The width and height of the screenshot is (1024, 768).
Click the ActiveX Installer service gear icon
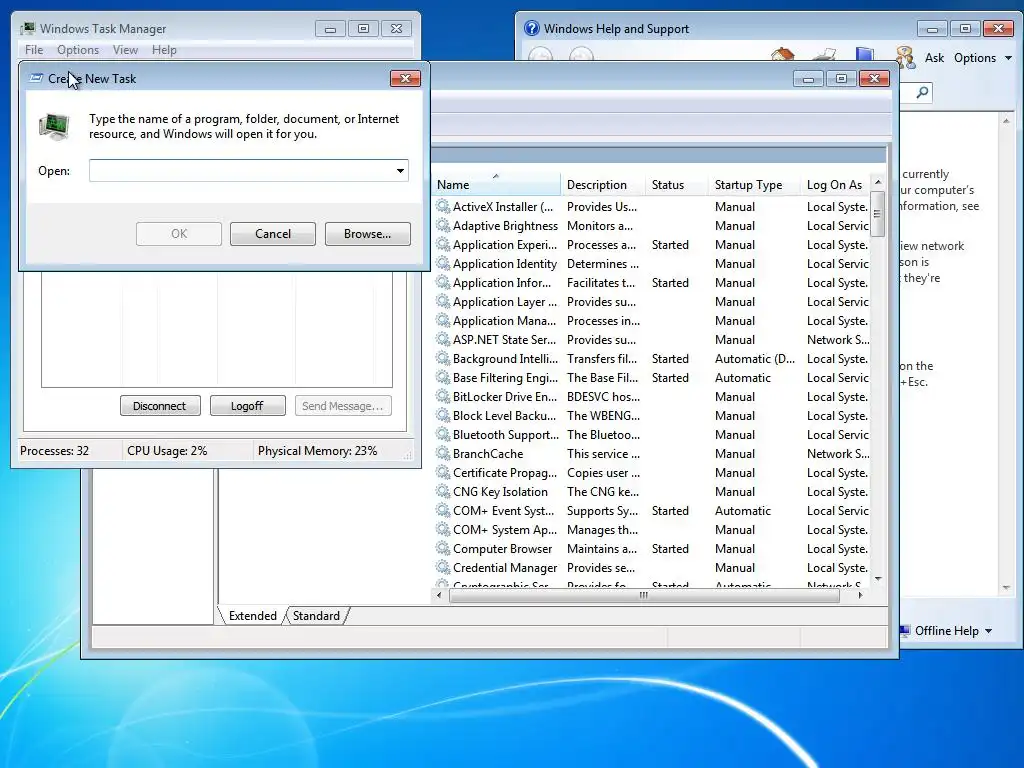tap(443, 206)
